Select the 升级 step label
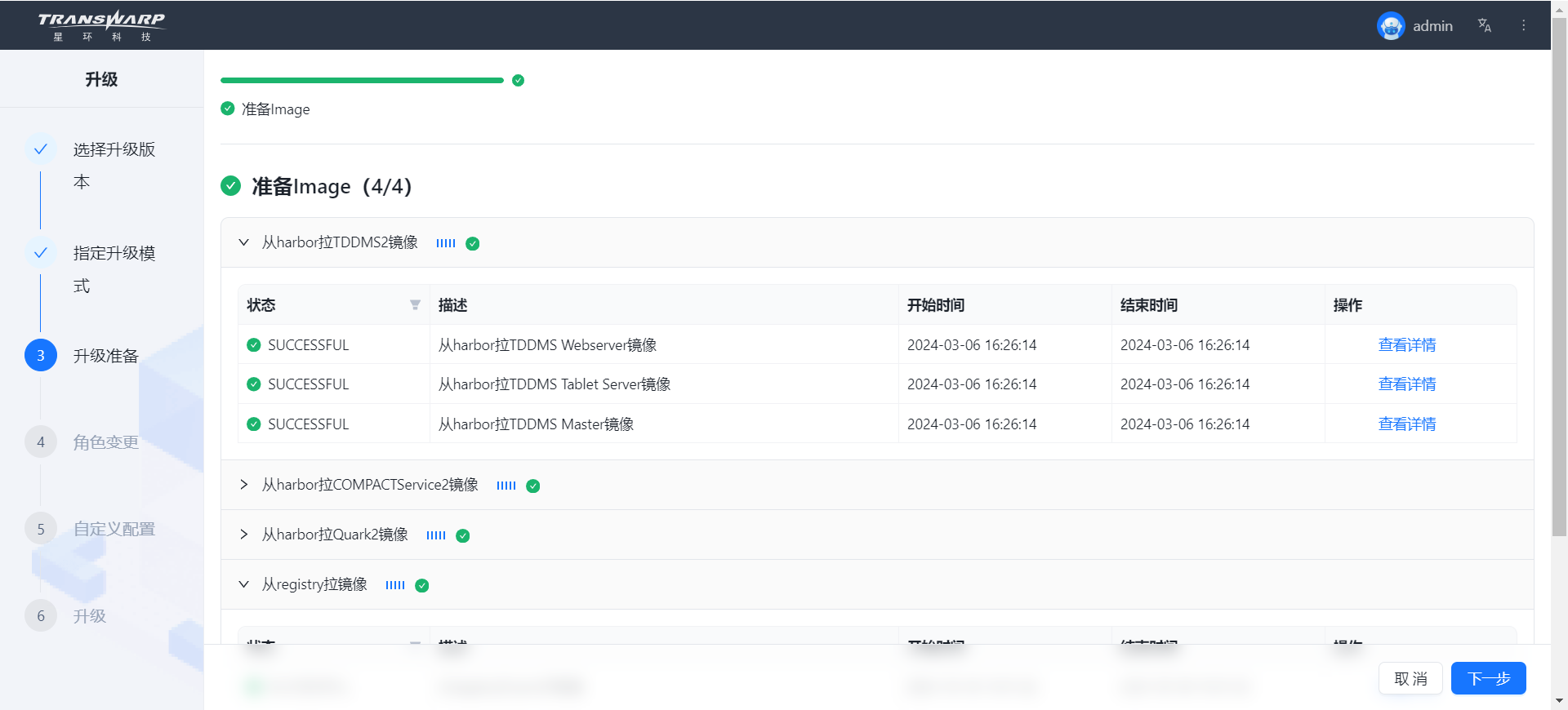The width and height of the screenshot is (1568, 710). click(90, 616)
